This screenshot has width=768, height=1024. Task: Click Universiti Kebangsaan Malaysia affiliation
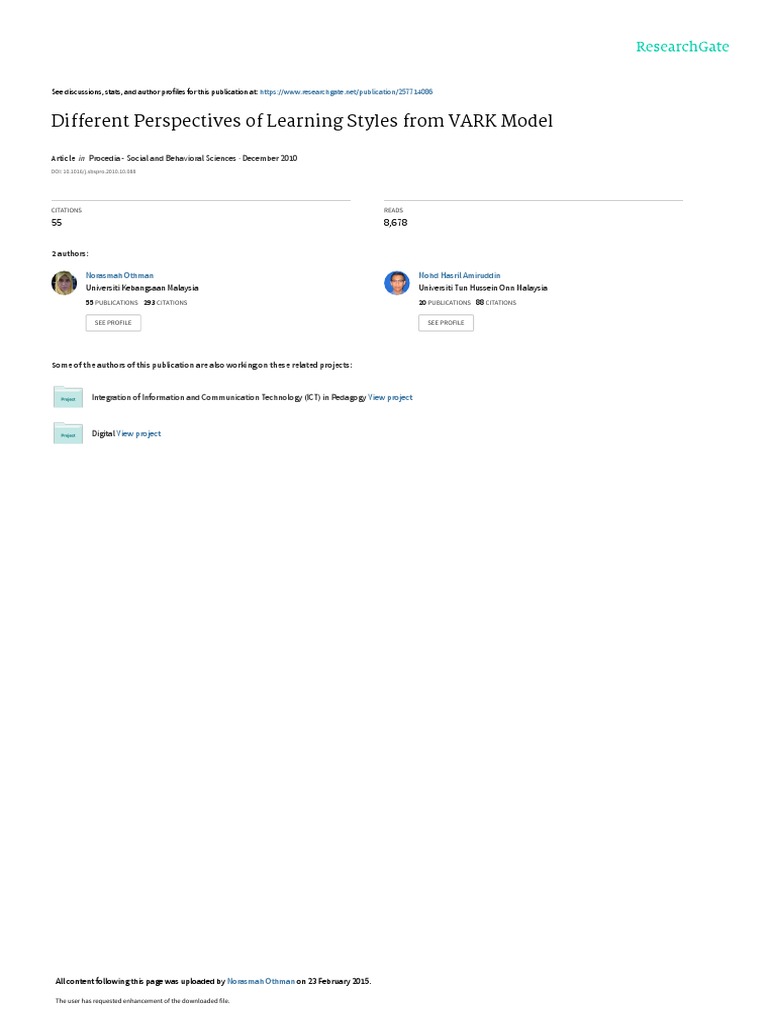pyautogui.click(x=142, y=288)
